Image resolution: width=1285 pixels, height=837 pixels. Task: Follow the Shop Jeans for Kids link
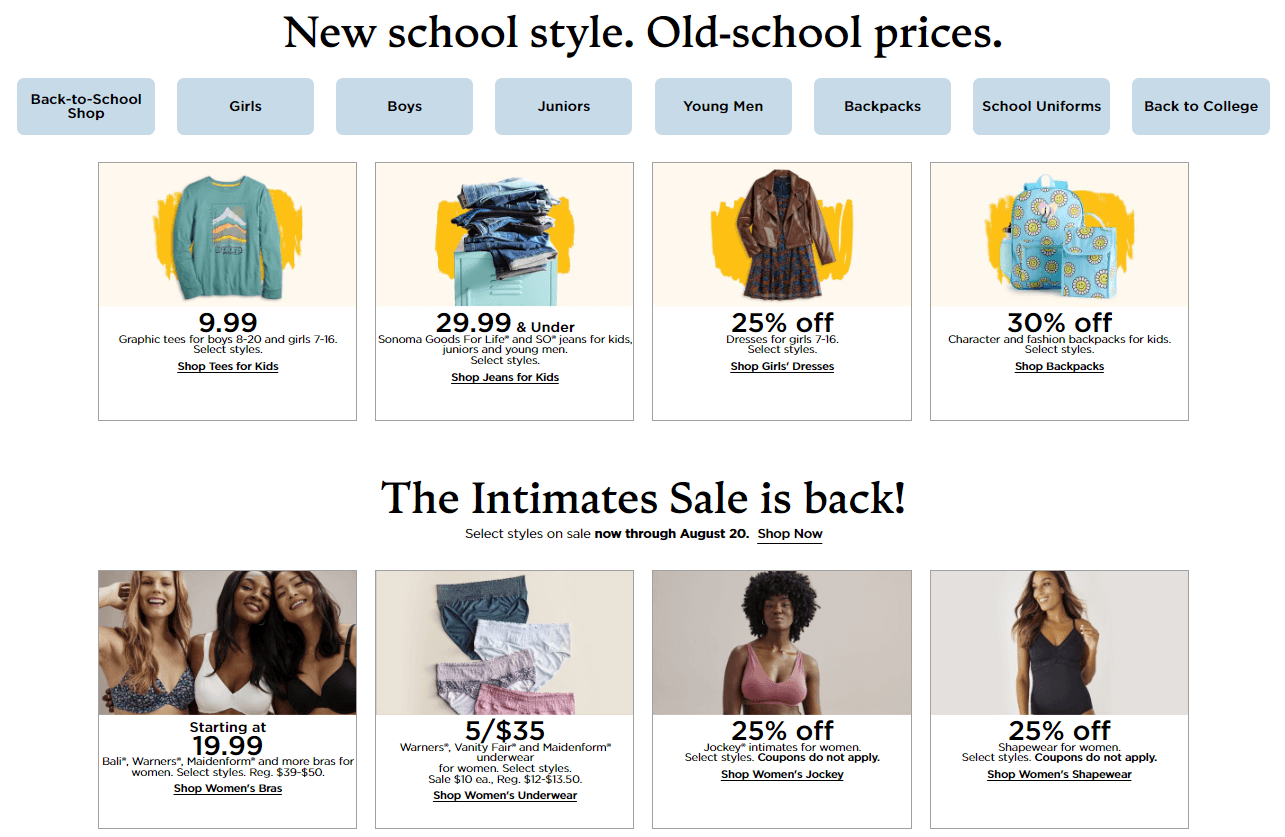[505, 378]
